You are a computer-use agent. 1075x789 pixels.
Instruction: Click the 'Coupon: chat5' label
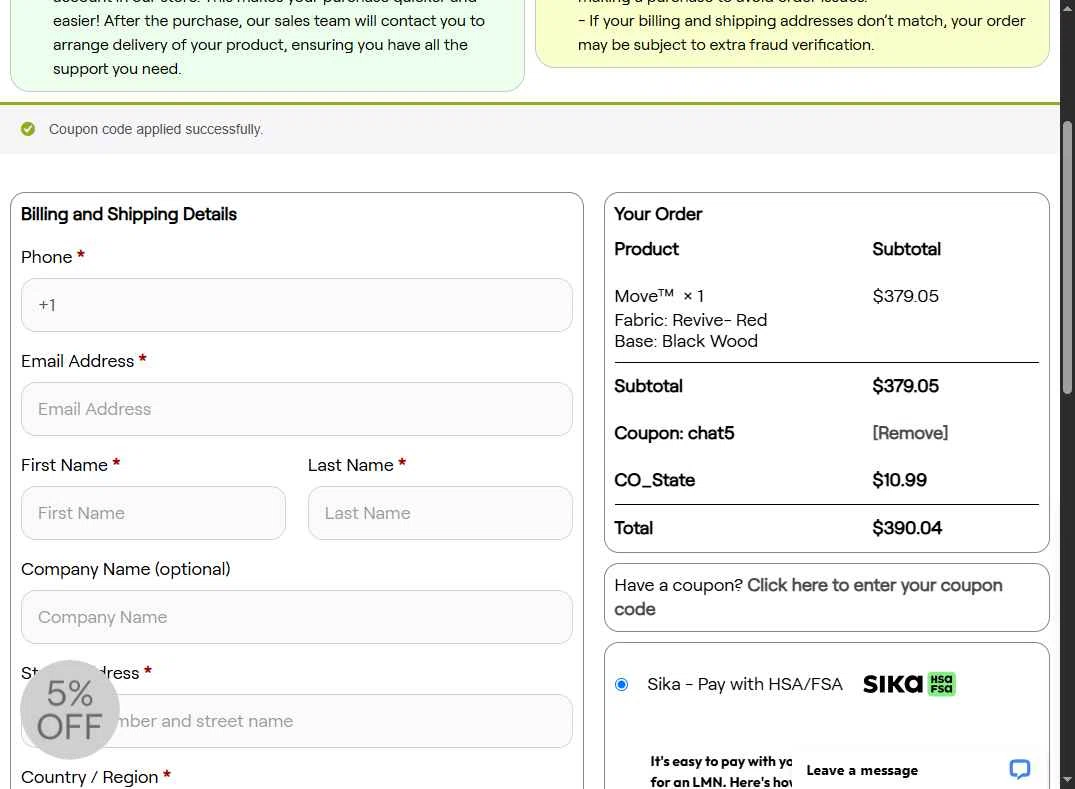click(x=674, y=433)
